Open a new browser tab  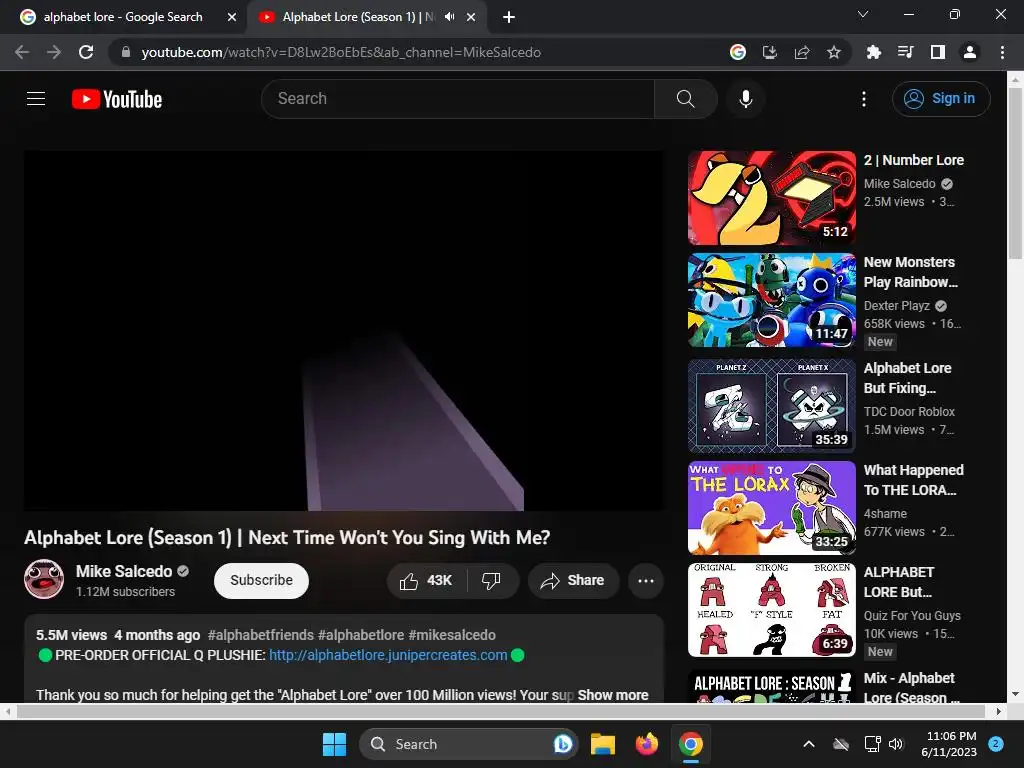point(509,18)
